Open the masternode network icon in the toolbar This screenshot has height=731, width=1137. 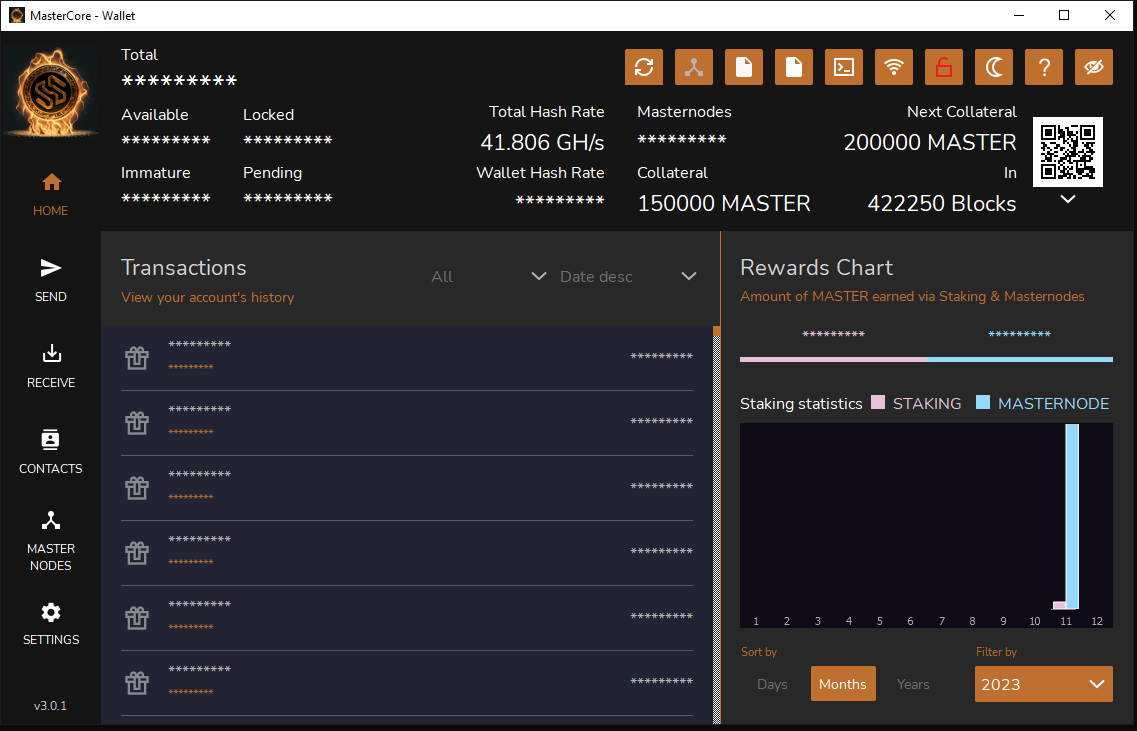coord(693,67)
